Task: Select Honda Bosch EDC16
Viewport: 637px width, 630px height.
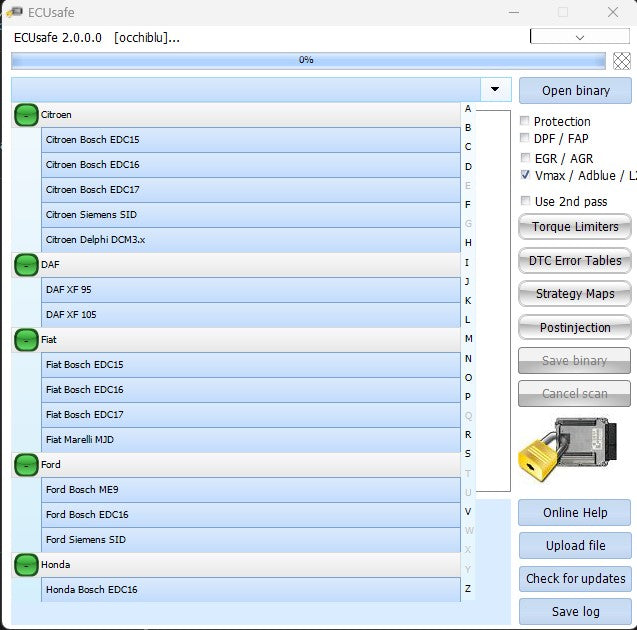Action: click(251, 590)
